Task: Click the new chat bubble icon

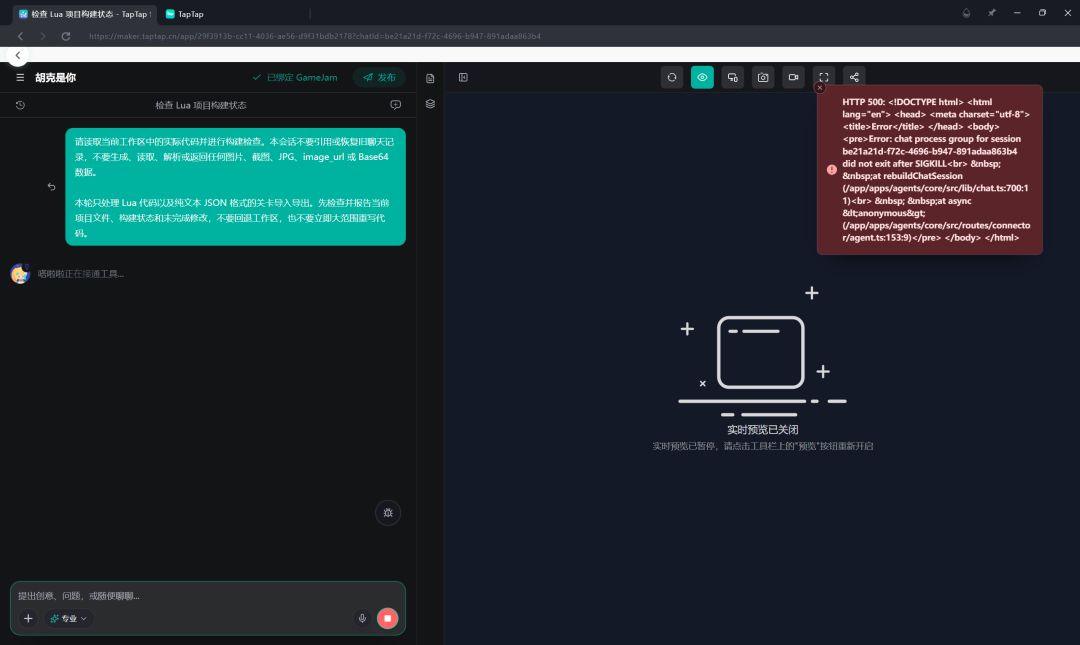Action: [x=395, y=105]
